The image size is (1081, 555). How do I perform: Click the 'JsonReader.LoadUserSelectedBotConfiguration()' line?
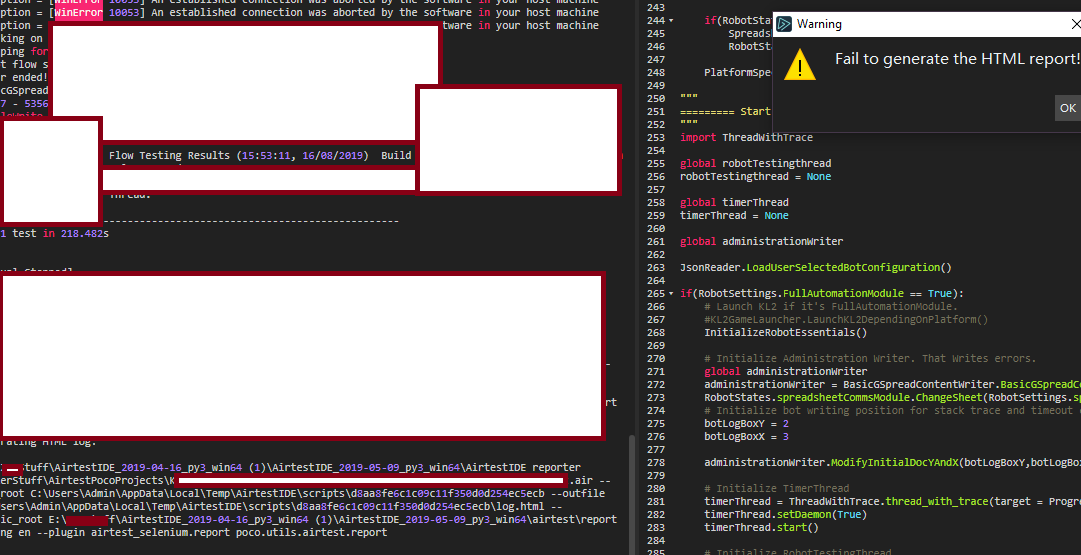pos(815,268)
